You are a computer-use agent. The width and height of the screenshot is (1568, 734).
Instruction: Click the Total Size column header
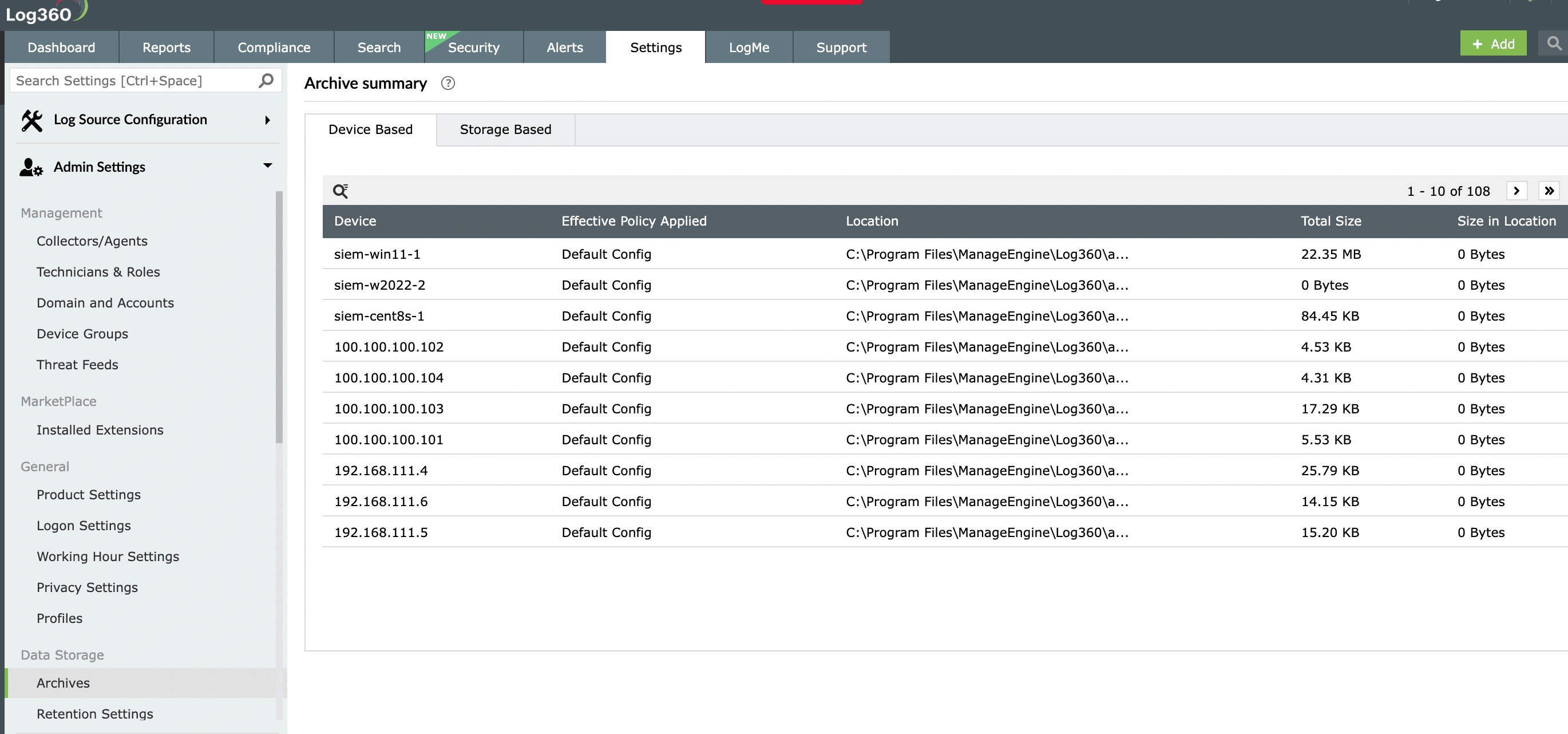(1331, 221)
